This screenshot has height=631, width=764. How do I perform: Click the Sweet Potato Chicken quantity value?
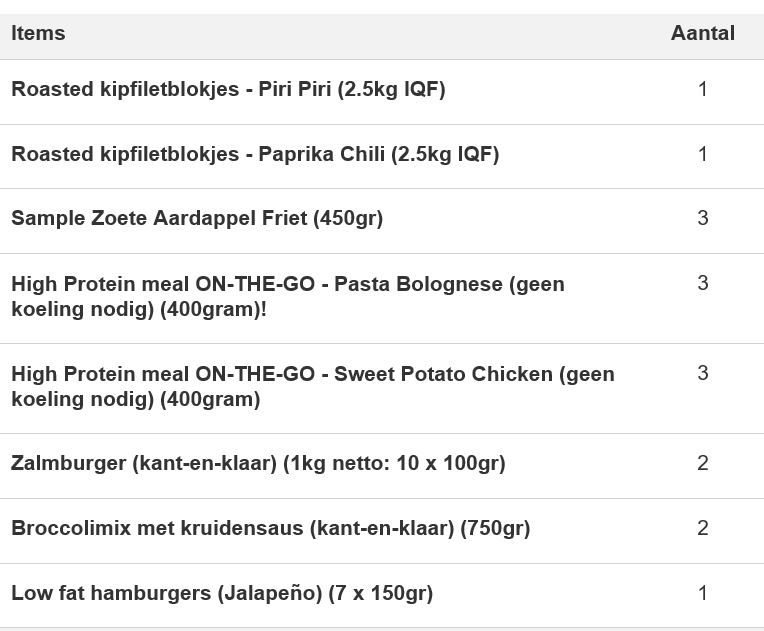[702, 373]
